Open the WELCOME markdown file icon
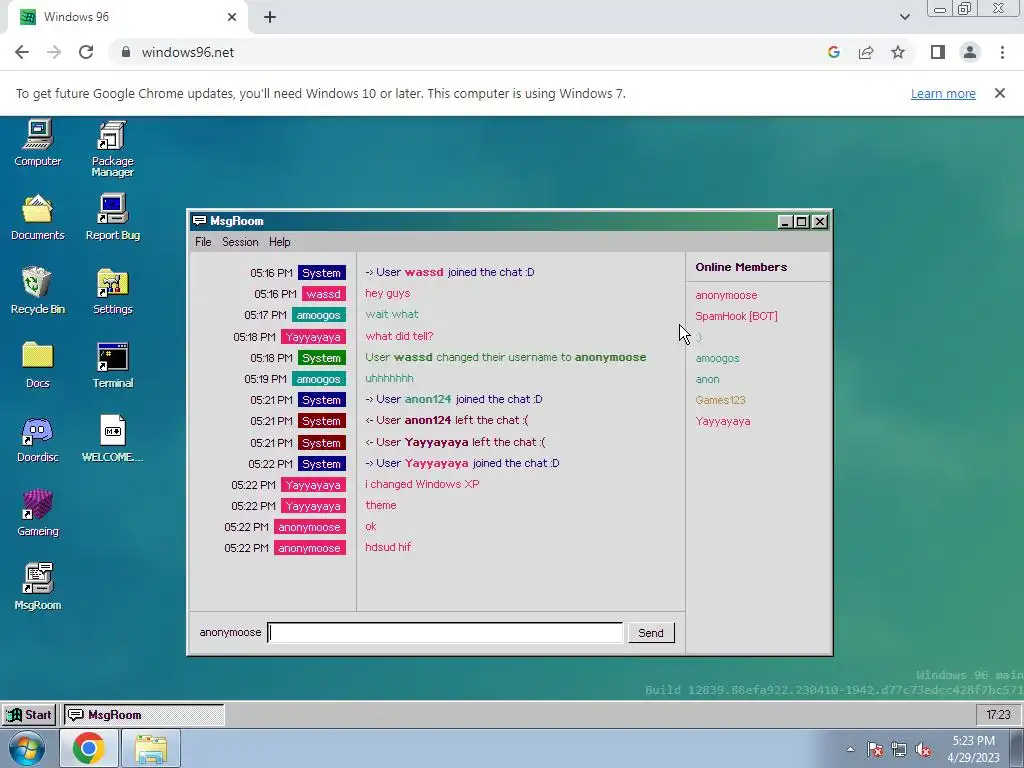The height and width of the screenshot is (768, 1024). click(112, 440)
